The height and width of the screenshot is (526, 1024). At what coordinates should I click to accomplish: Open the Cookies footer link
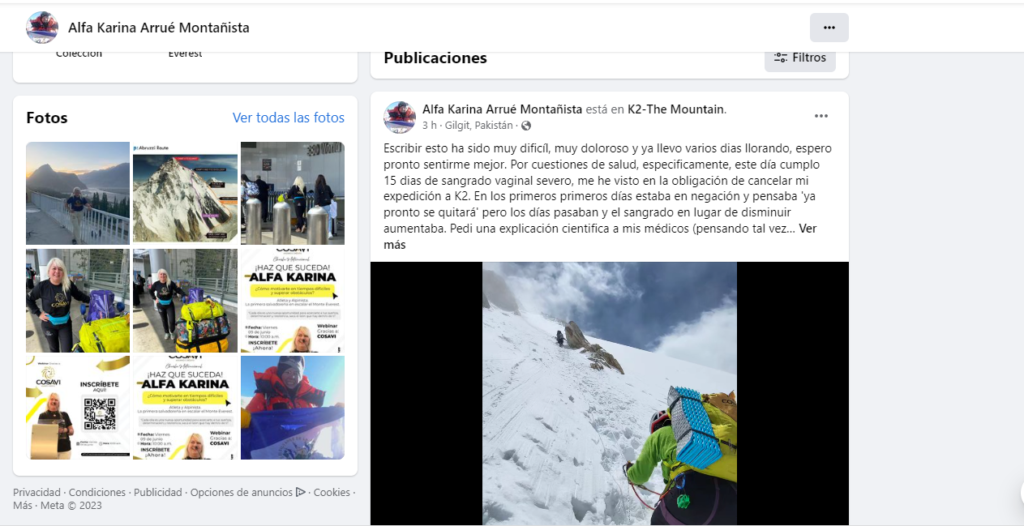tap(332, 492)
